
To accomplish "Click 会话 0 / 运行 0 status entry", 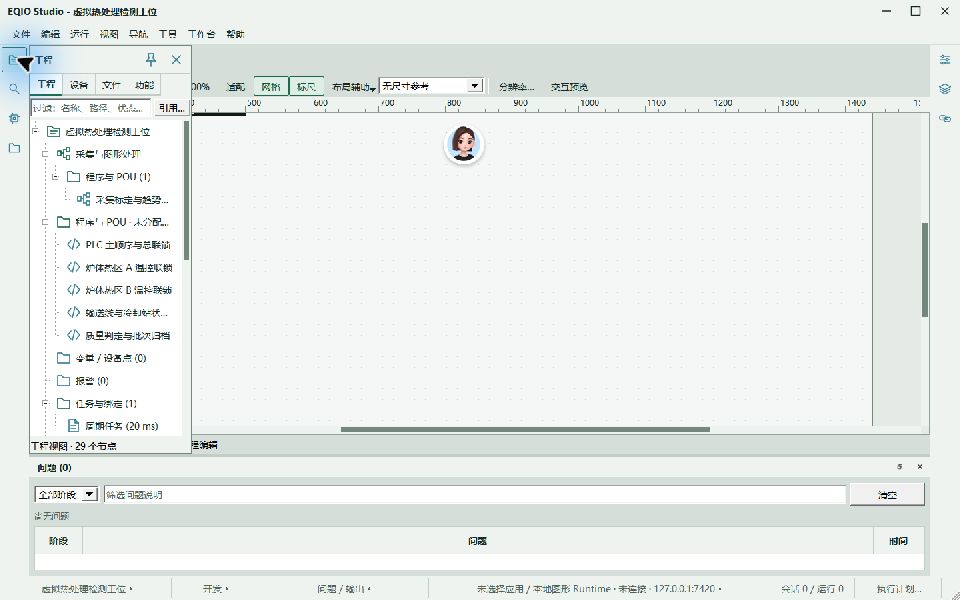I will tap(812, 588).
